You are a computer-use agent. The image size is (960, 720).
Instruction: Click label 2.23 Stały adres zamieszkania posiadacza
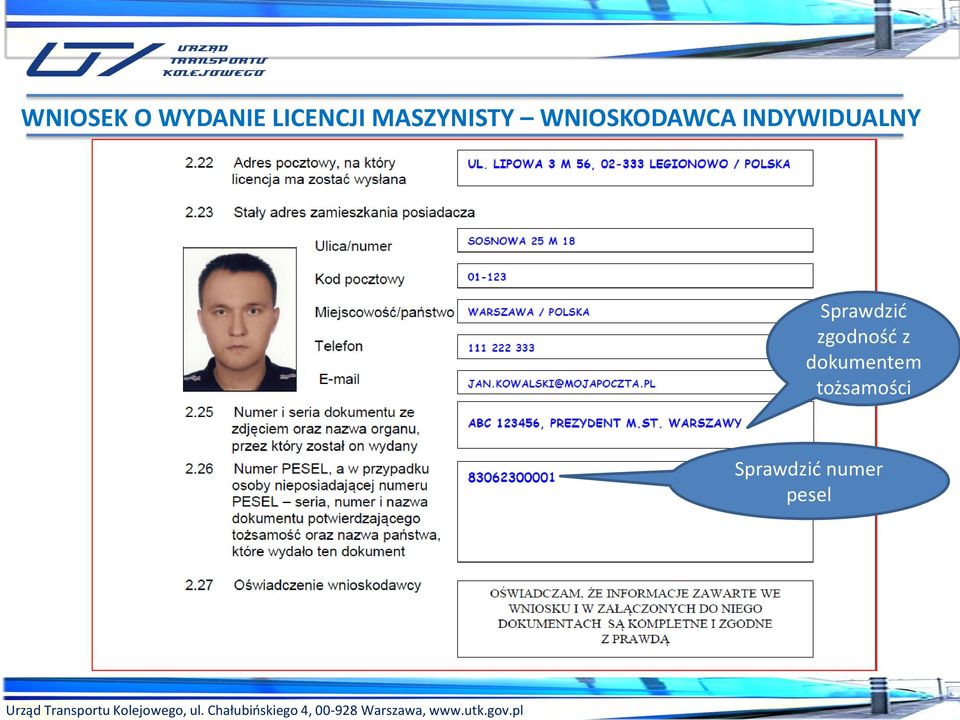[x=330, y=212]
